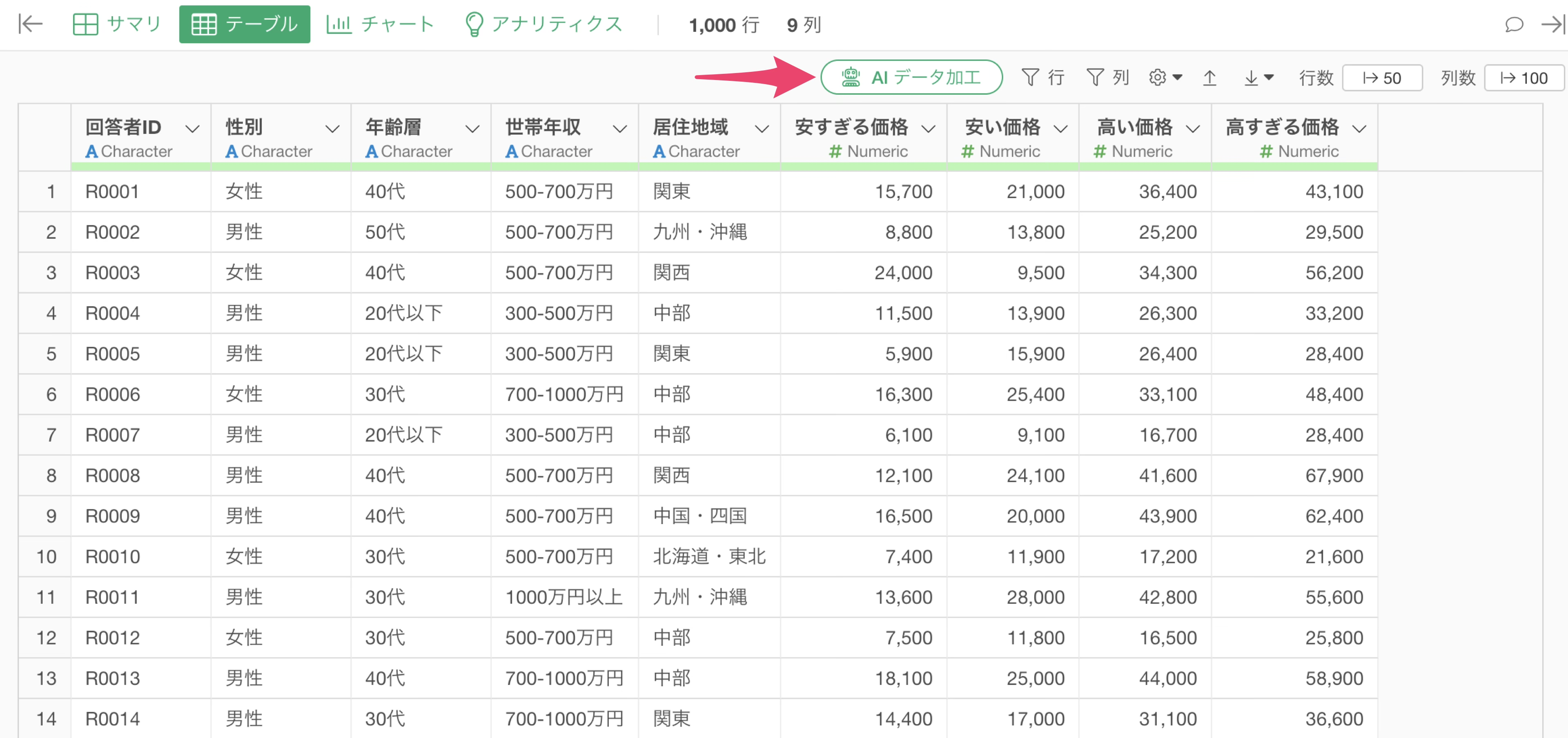The height and width of the screenshot is (738, 1568).
Task: Click the 行数 input field showing 50
Action: tap(1382, 78)
